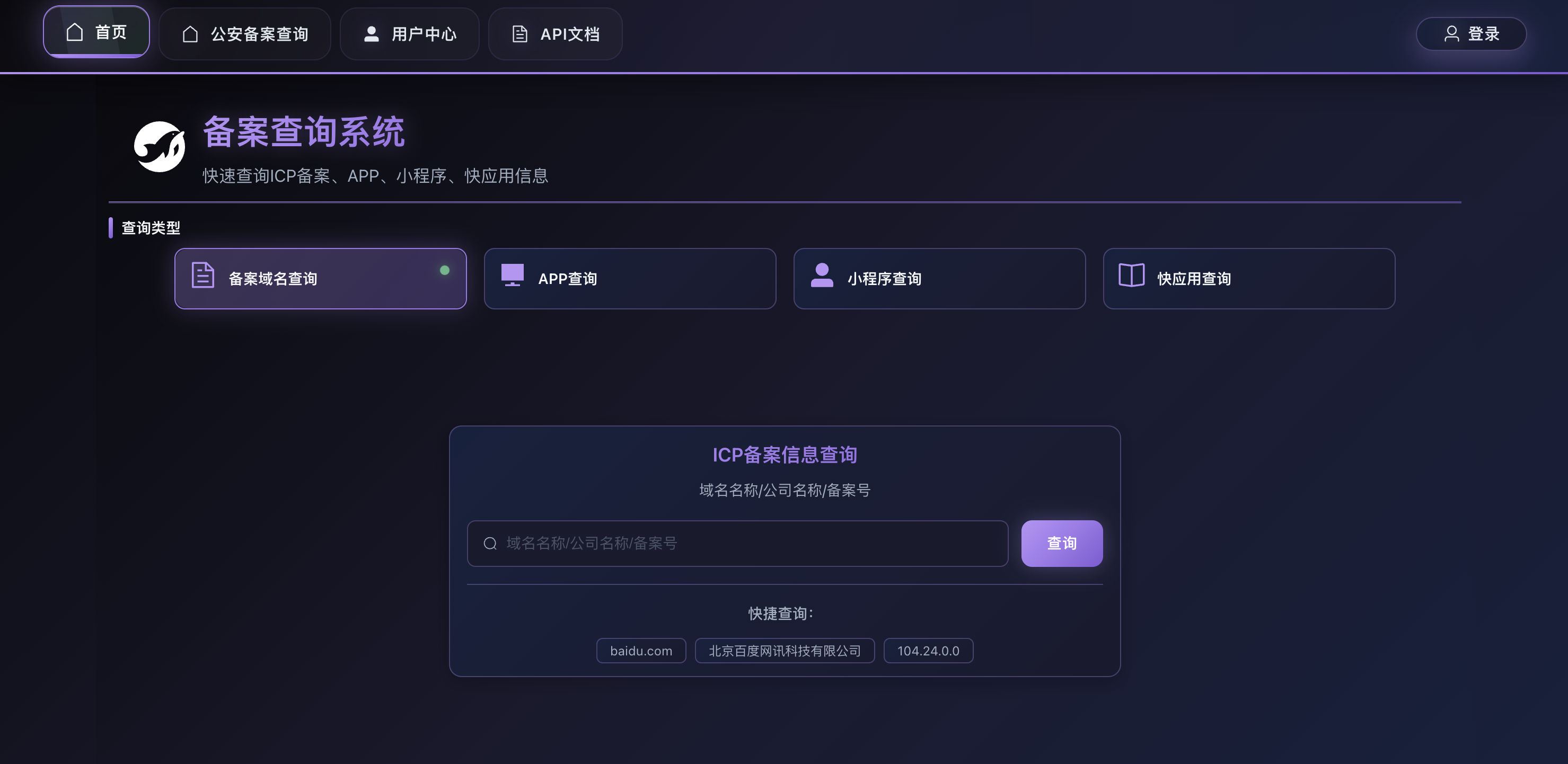Select the 备案域名查询 query type
This screenshot has height=764, width=1568.
click(320, 279)
